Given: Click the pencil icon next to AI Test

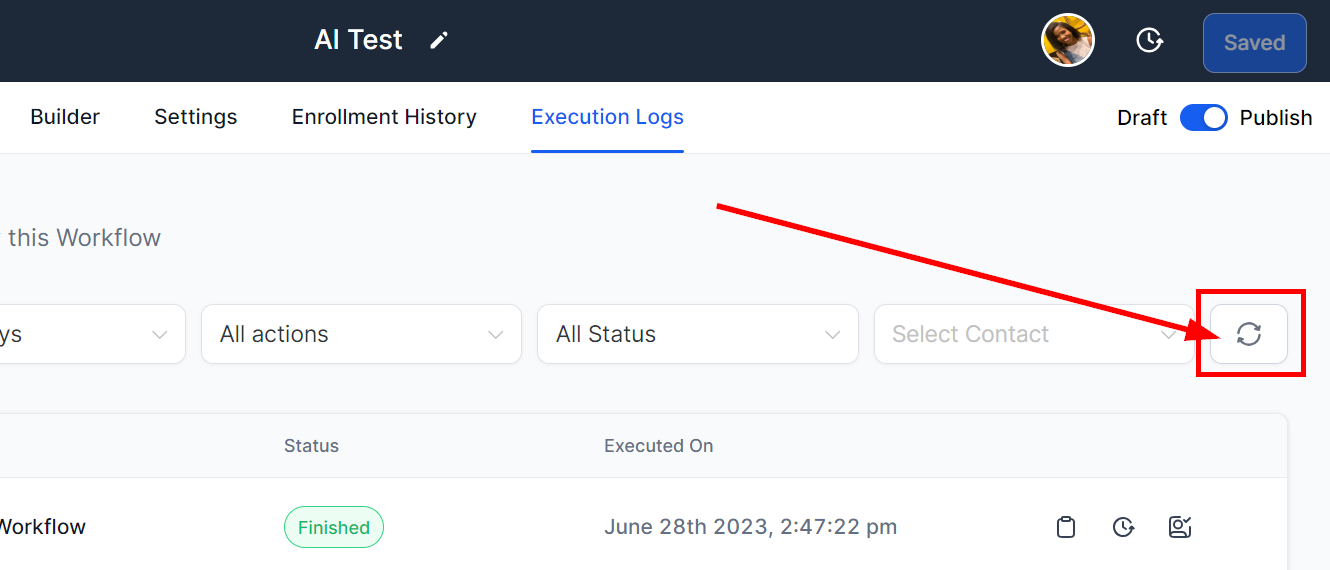Looking at the screenshot, I should (439, 41).
